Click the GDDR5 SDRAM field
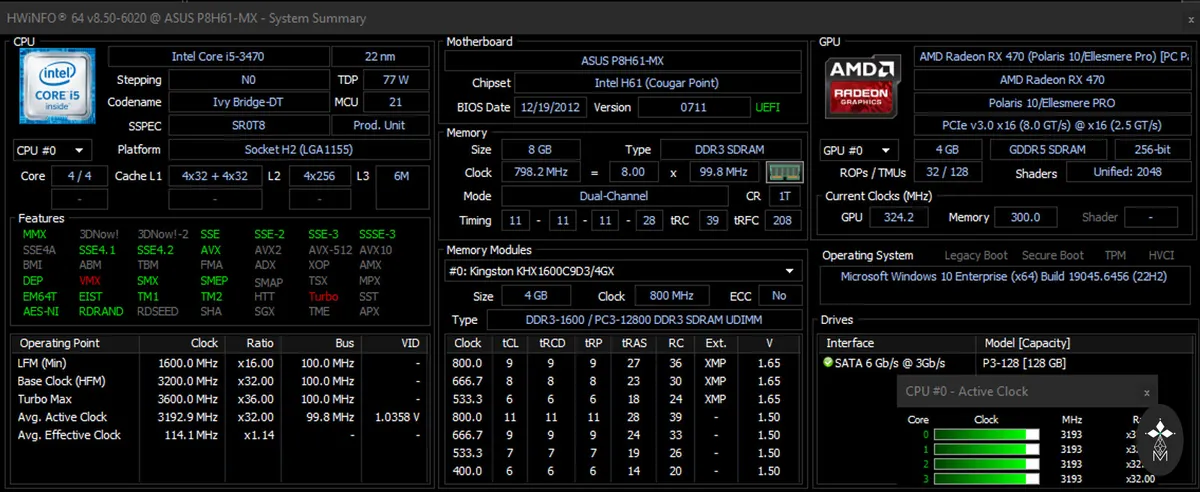 pos(1046,150)
